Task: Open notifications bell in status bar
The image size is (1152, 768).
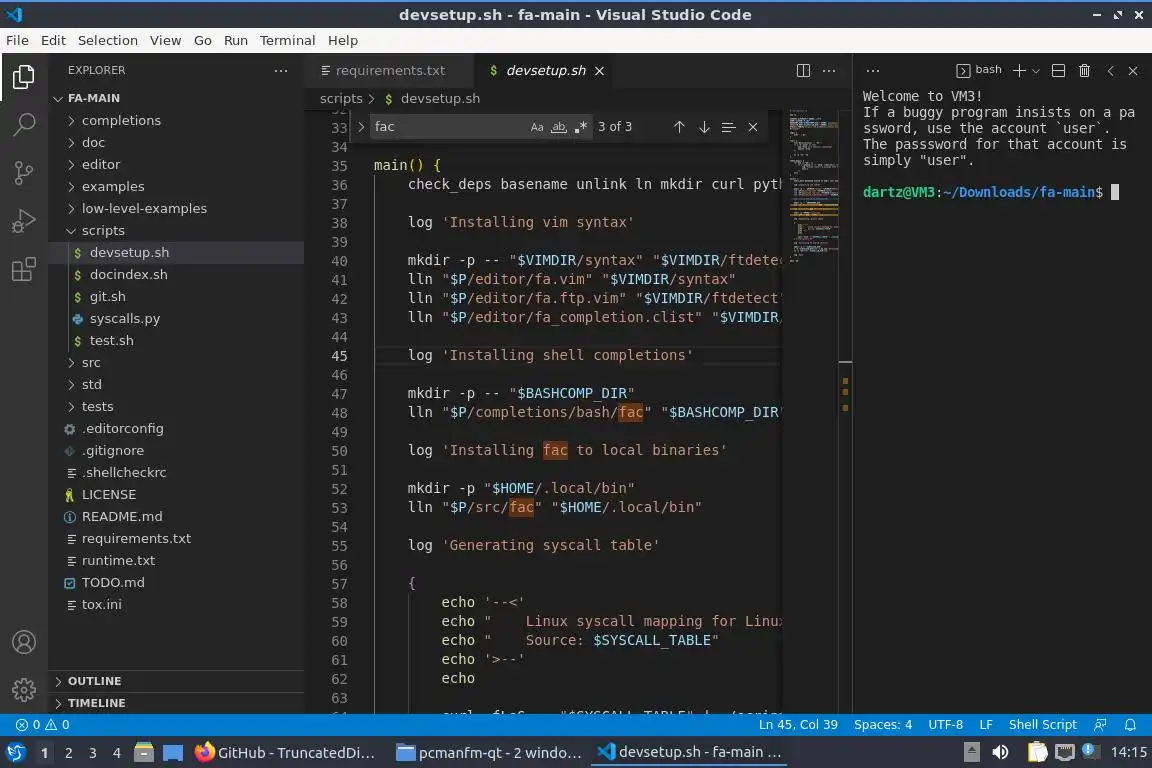Action: [1130, 725]
